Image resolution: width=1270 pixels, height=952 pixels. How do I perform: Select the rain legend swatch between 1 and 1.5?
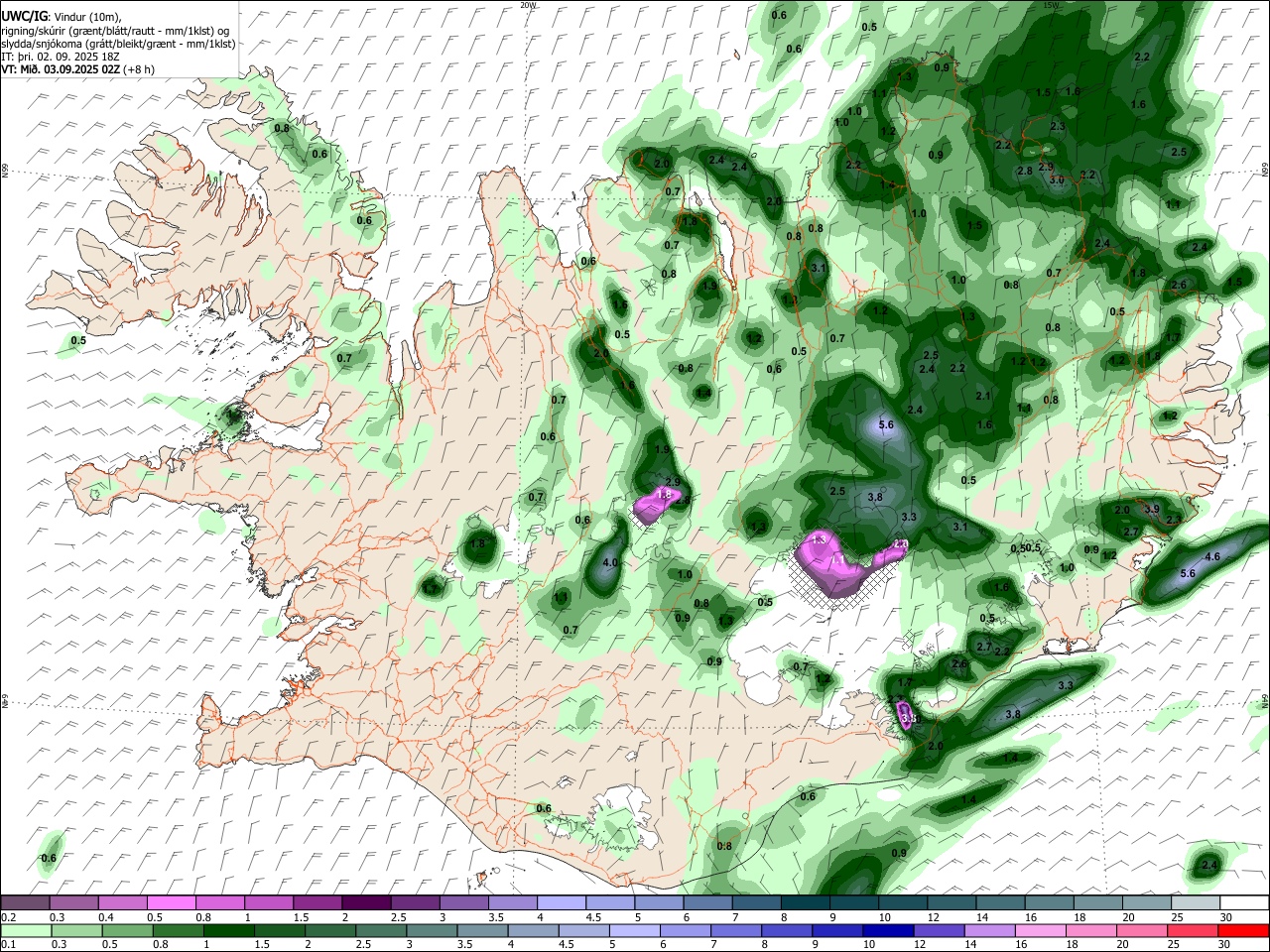tap(229, 930)
